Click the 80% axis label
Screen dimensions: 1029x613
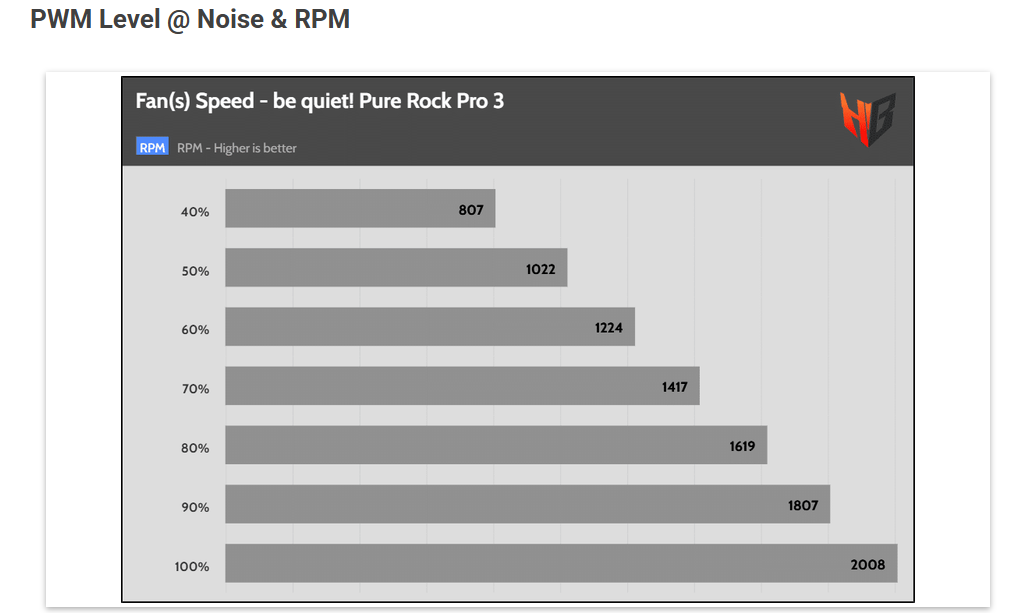click(x=195, y=448)
